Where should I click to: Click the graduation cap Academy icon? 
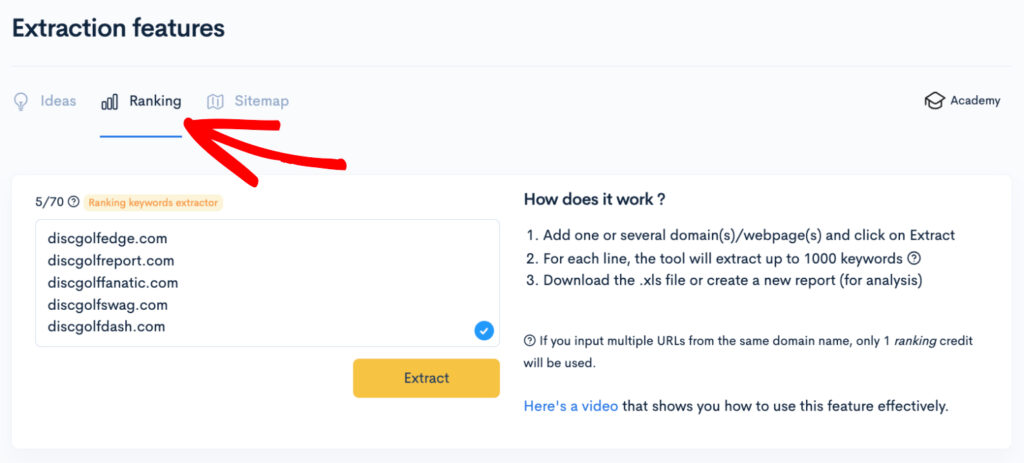tap(934, 101)
